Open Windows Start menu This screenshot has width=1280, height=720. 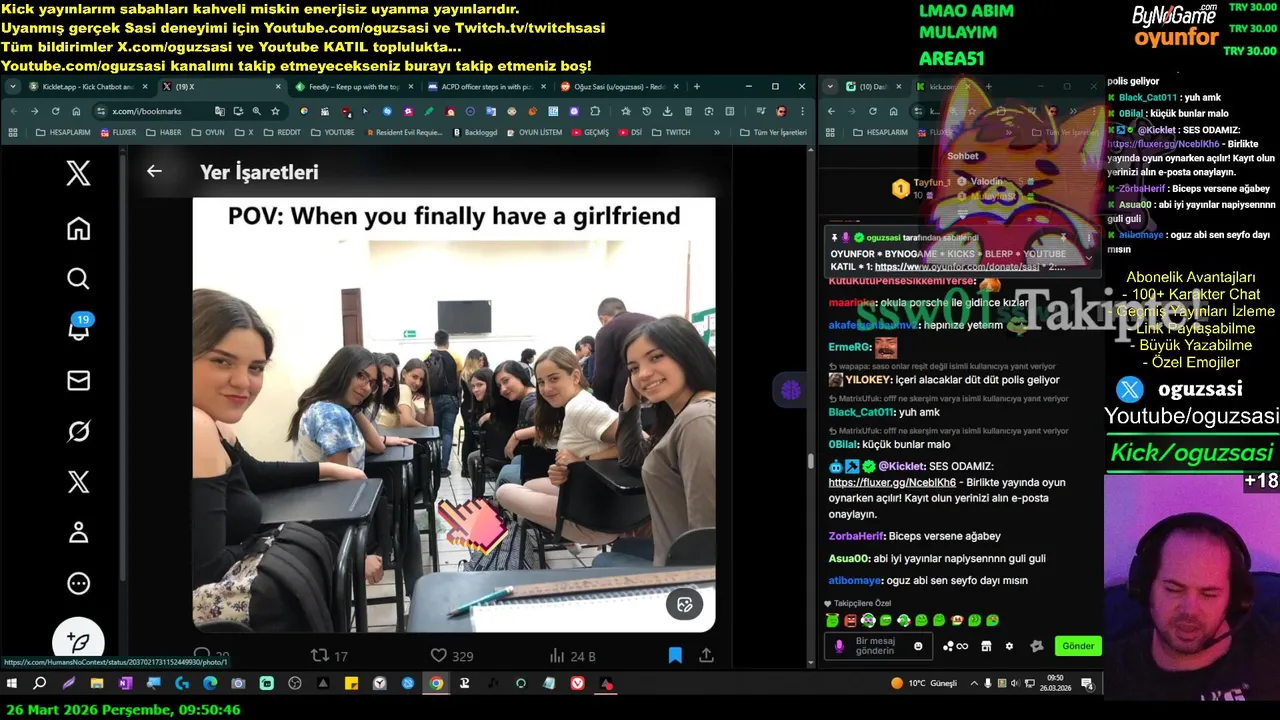coord(12,683)
